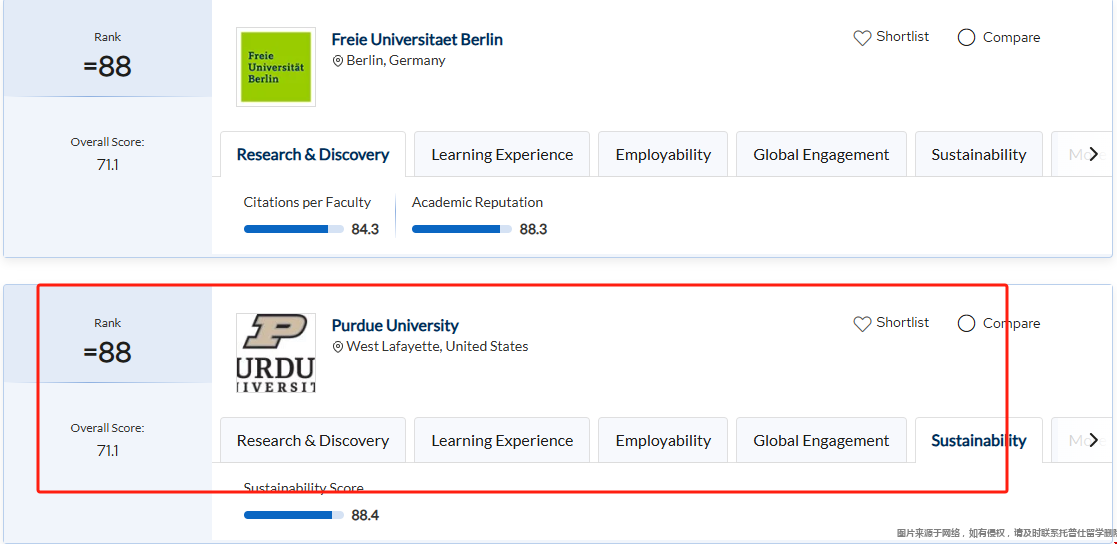This screenshot has width=1117, height=544.
Task: Click Purdue's Sustainability Score progress bar
Action: coord(293,515)
